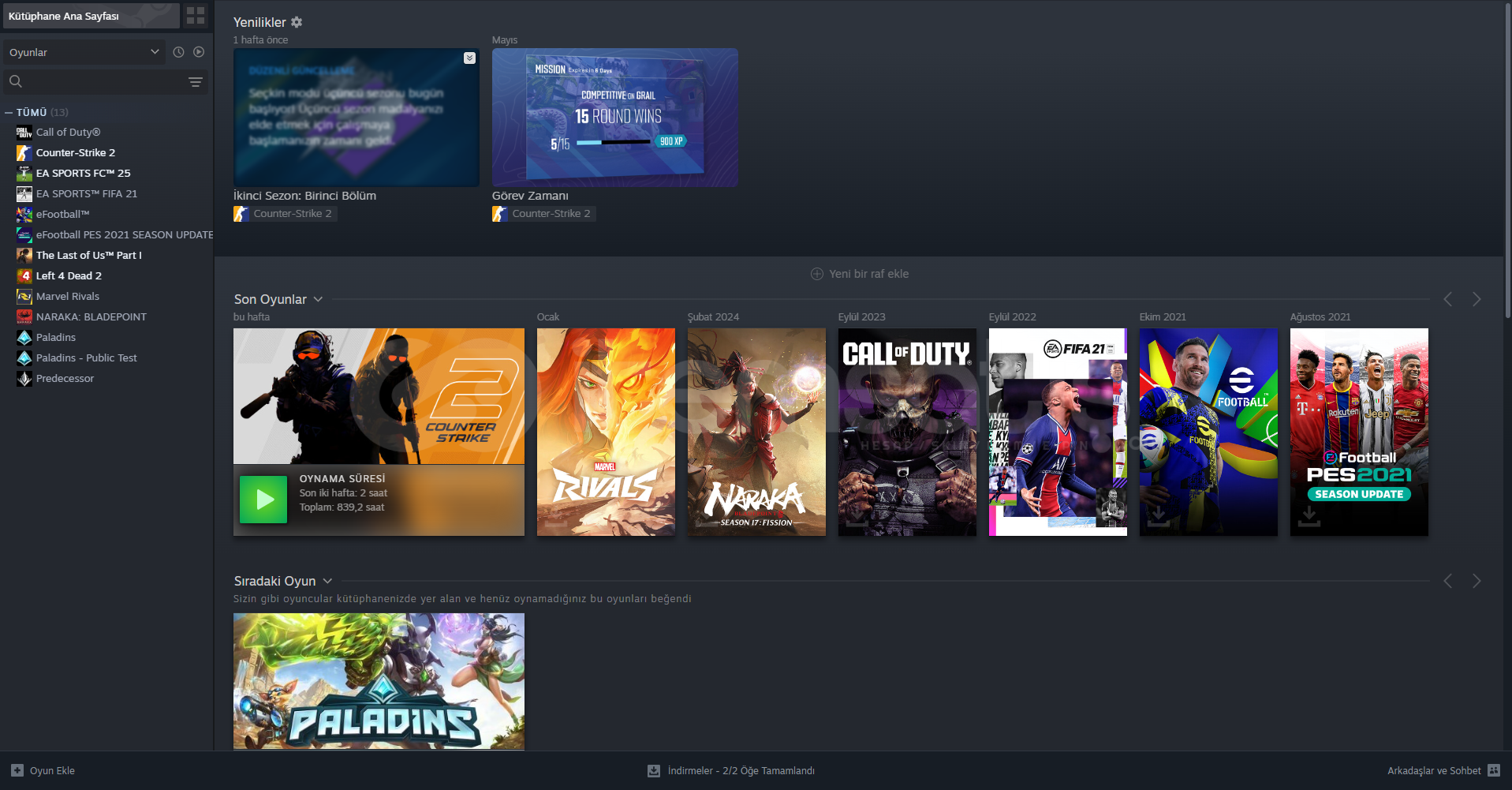
Task: Go to previous Sıradaki Oyun page
Action: (1447, 581)
